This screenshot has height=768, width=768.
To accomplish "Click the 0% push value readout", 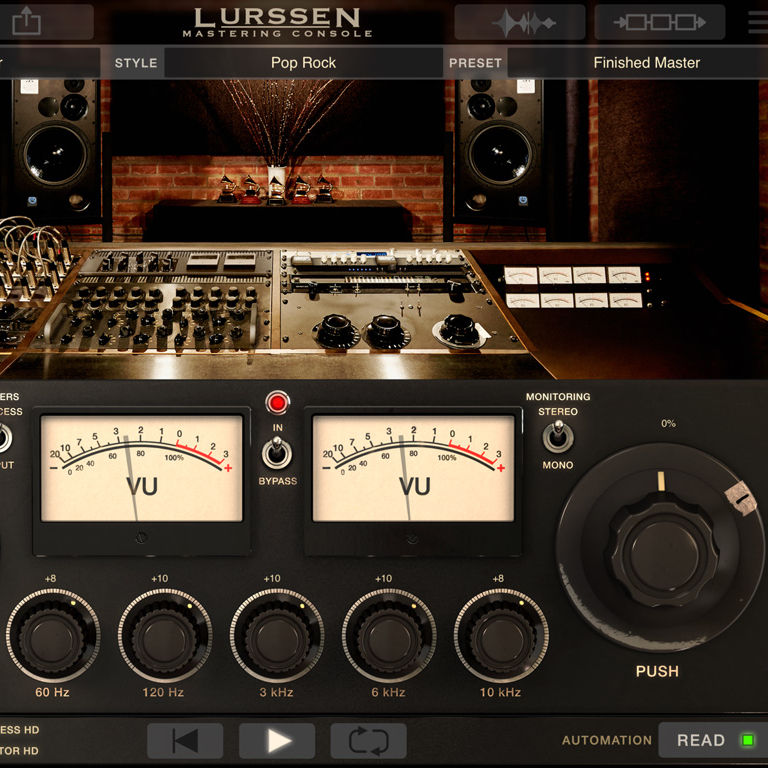I will coord(668,423).
